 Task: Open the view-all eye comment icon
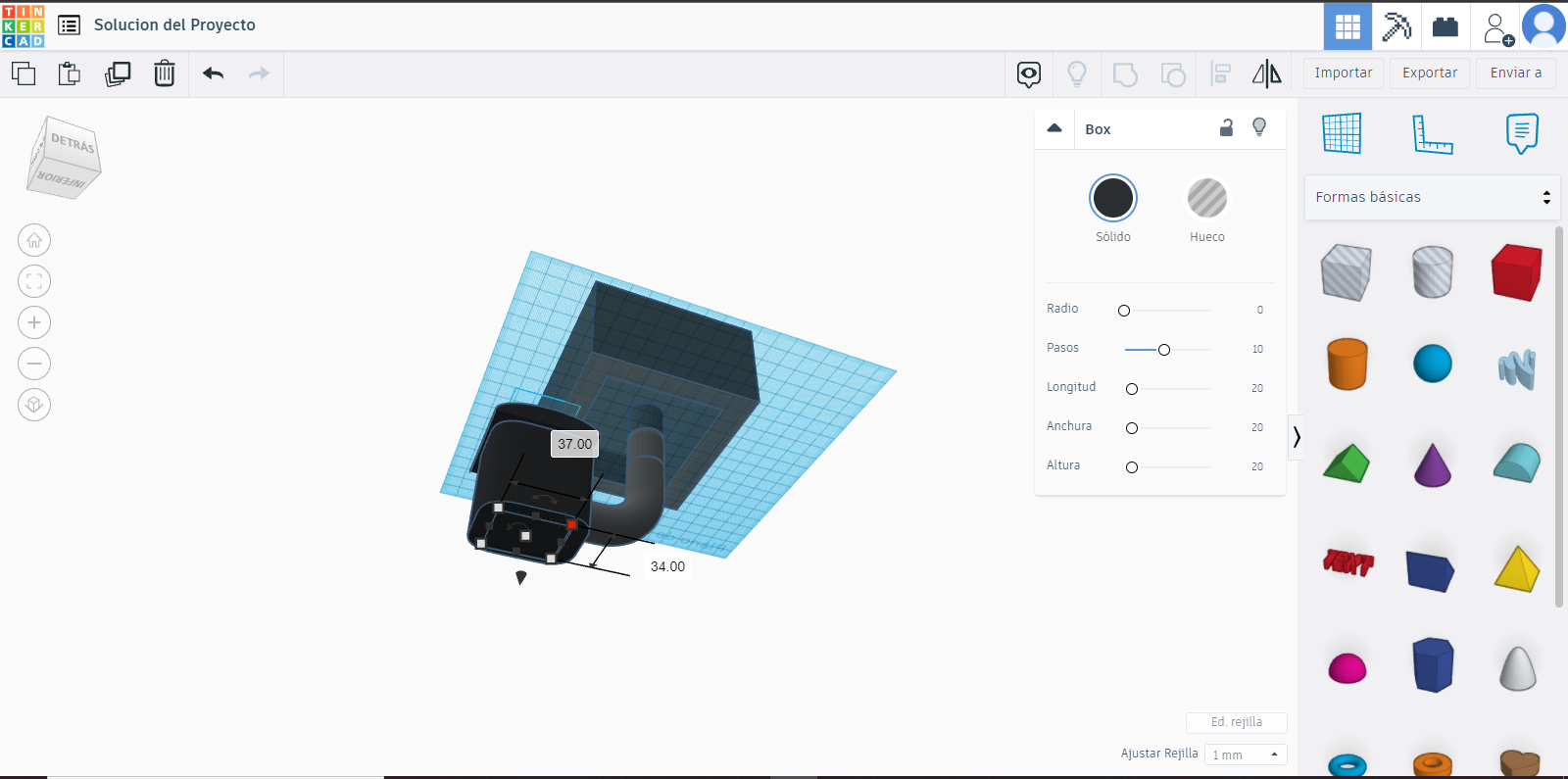tap(1029, 74)
